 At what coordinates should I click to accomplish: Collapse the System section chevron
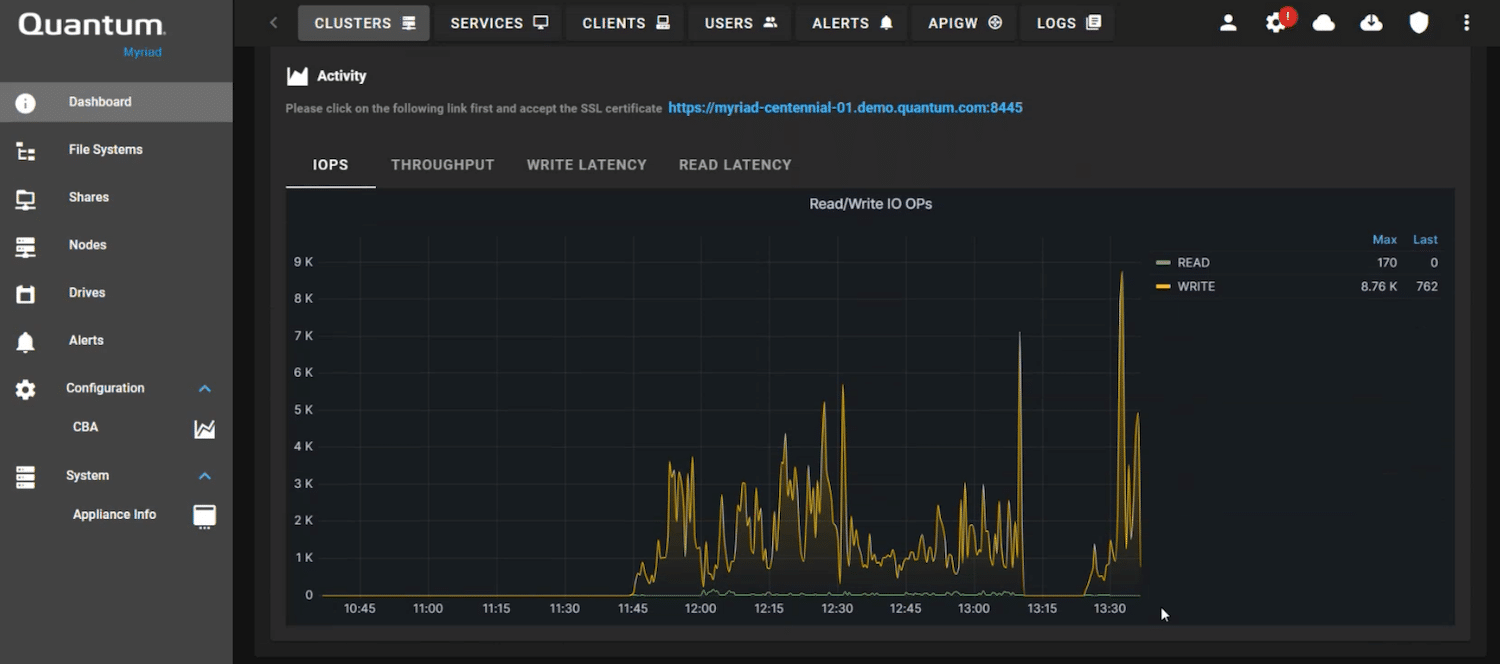coord(204,476)
